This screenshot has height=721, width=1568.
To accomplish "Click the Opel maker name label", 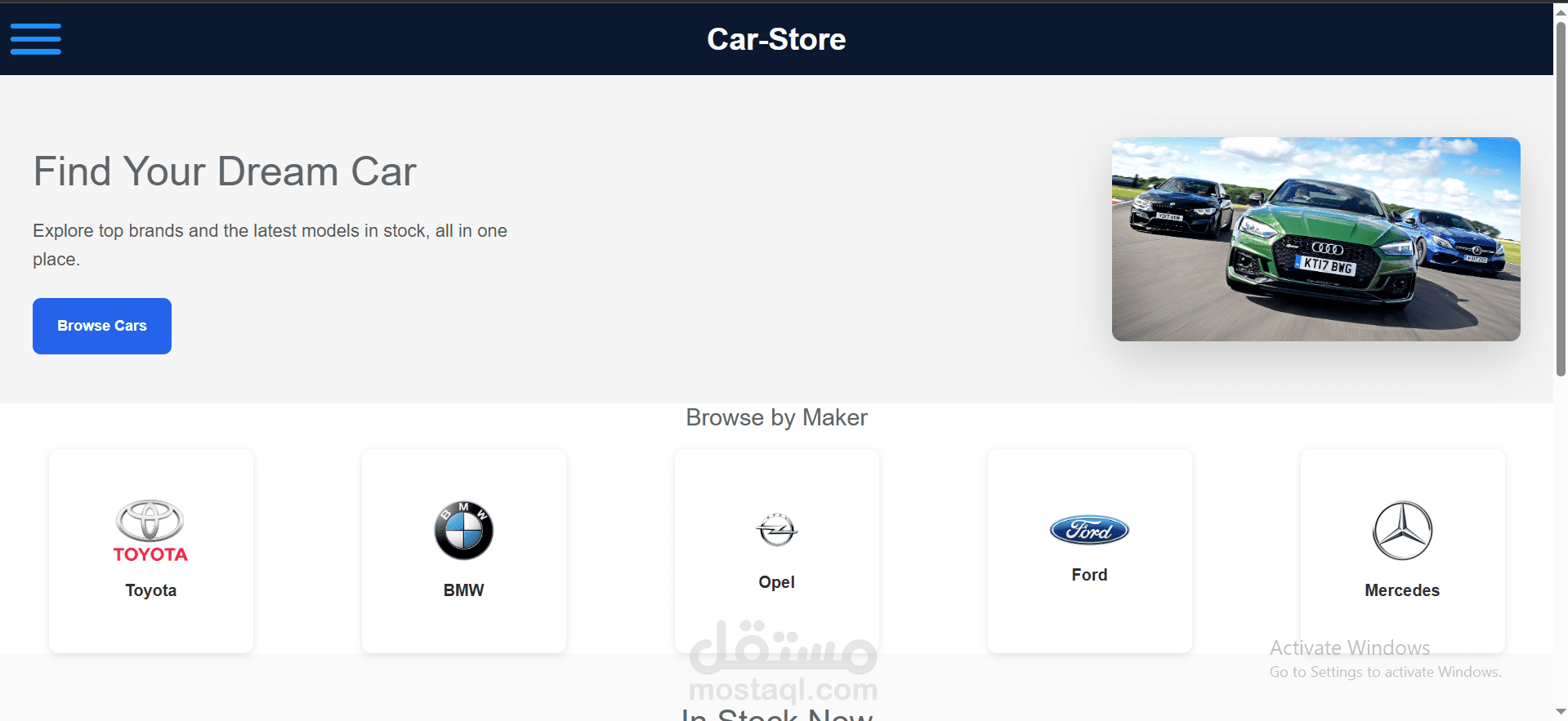I will pyautogui.click(x=776, y=582).
